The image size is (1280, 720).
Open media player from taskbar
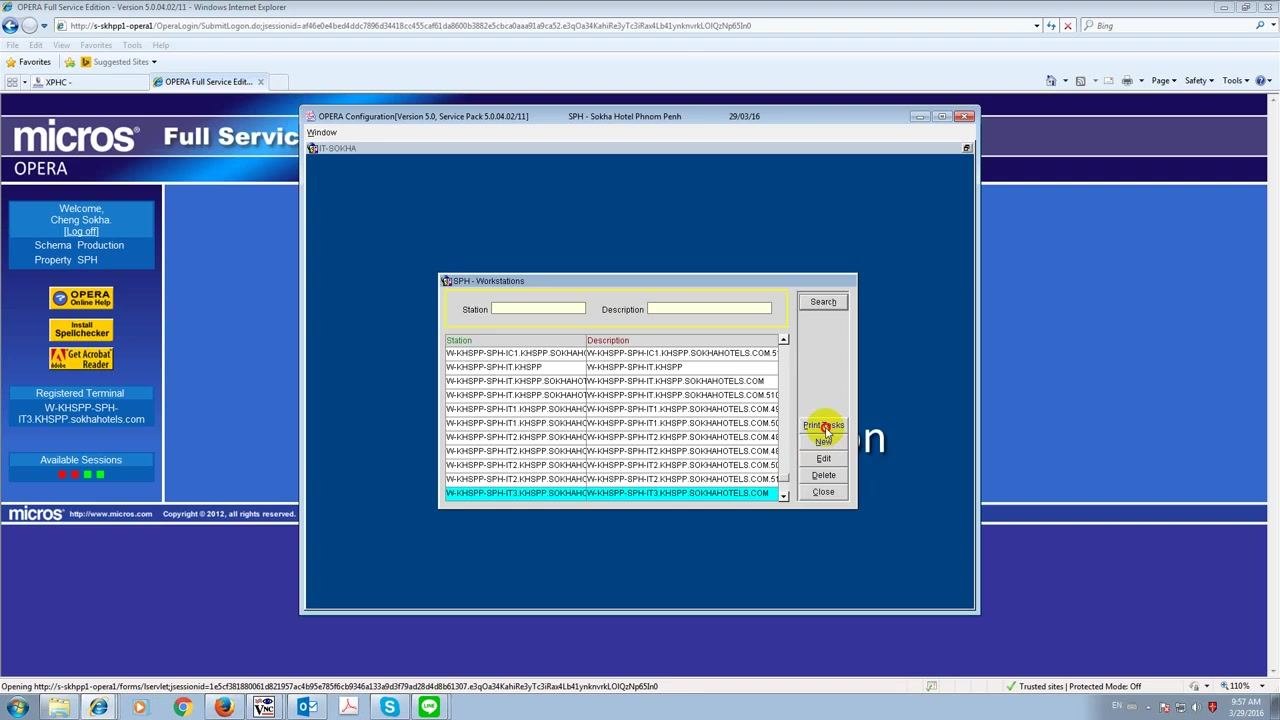tap(140, 708)
